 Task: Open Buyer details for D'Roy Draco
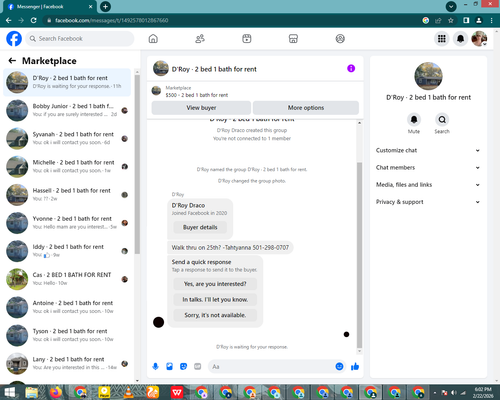(200, 227)
